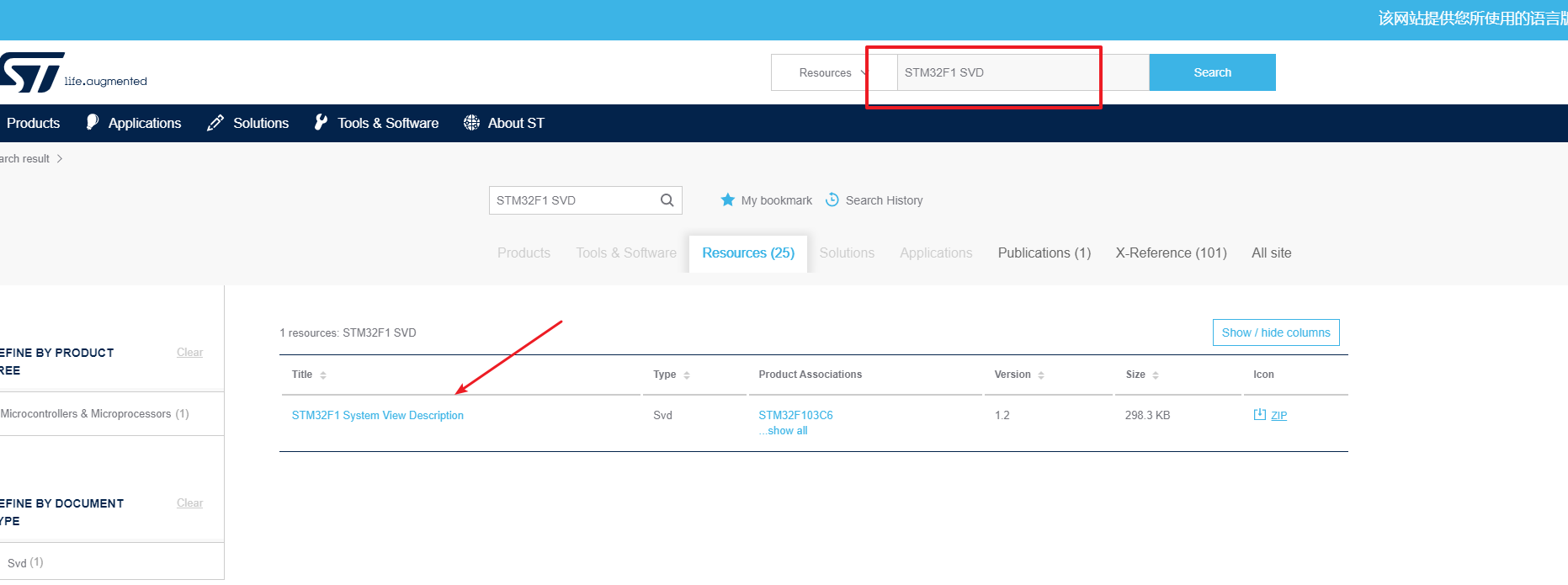This screenshot has height=585, width=1568.
Task: Open the About ST menu
Action: click(x=516, y=123)
